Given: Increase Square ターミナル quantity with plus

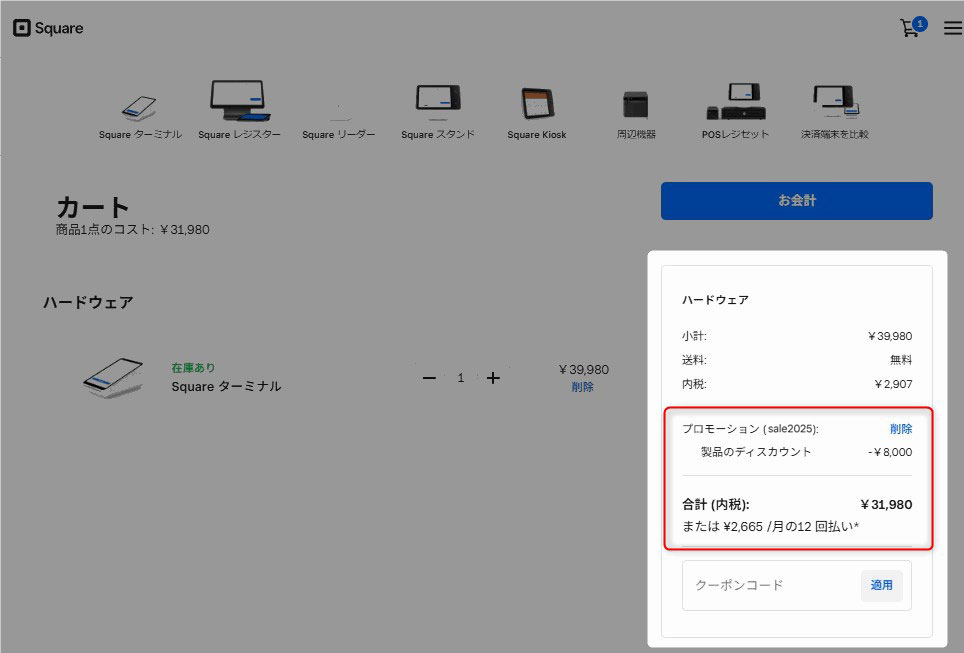Looking at the screenshot, I should [x=493, y=378].
